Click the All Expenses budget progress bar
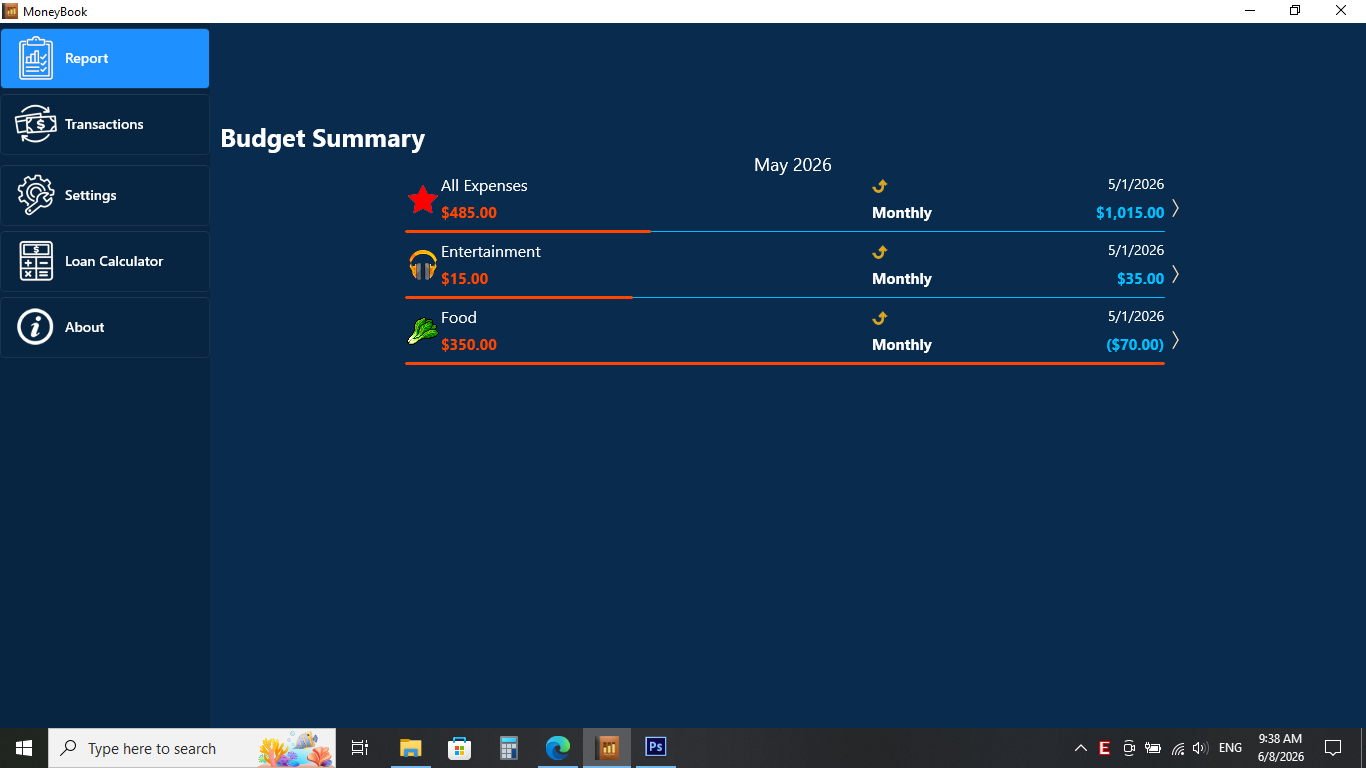Screen dimensions: 1366x768 coord(785,231)
